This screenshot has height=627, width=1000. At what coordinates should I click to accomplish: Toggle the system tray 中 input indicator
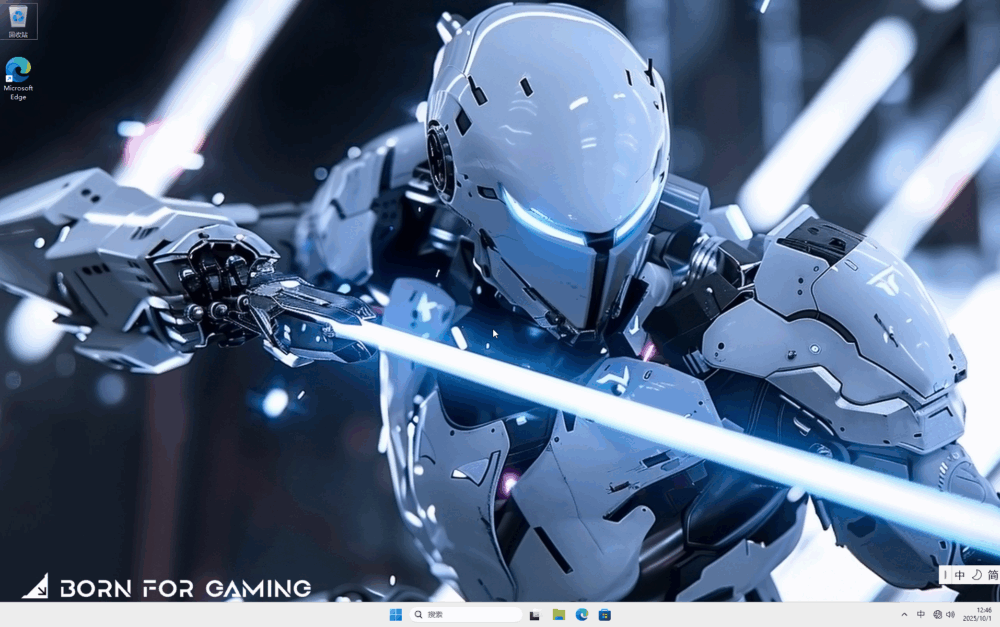pyautogui.click(x=921, y=614)
